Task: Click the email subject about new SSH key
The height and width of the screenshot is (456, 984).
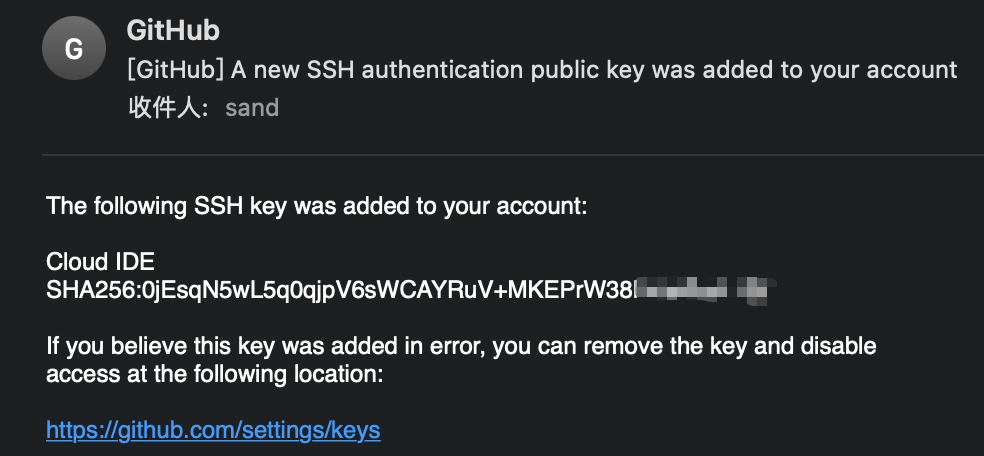Action: [542, 70]
